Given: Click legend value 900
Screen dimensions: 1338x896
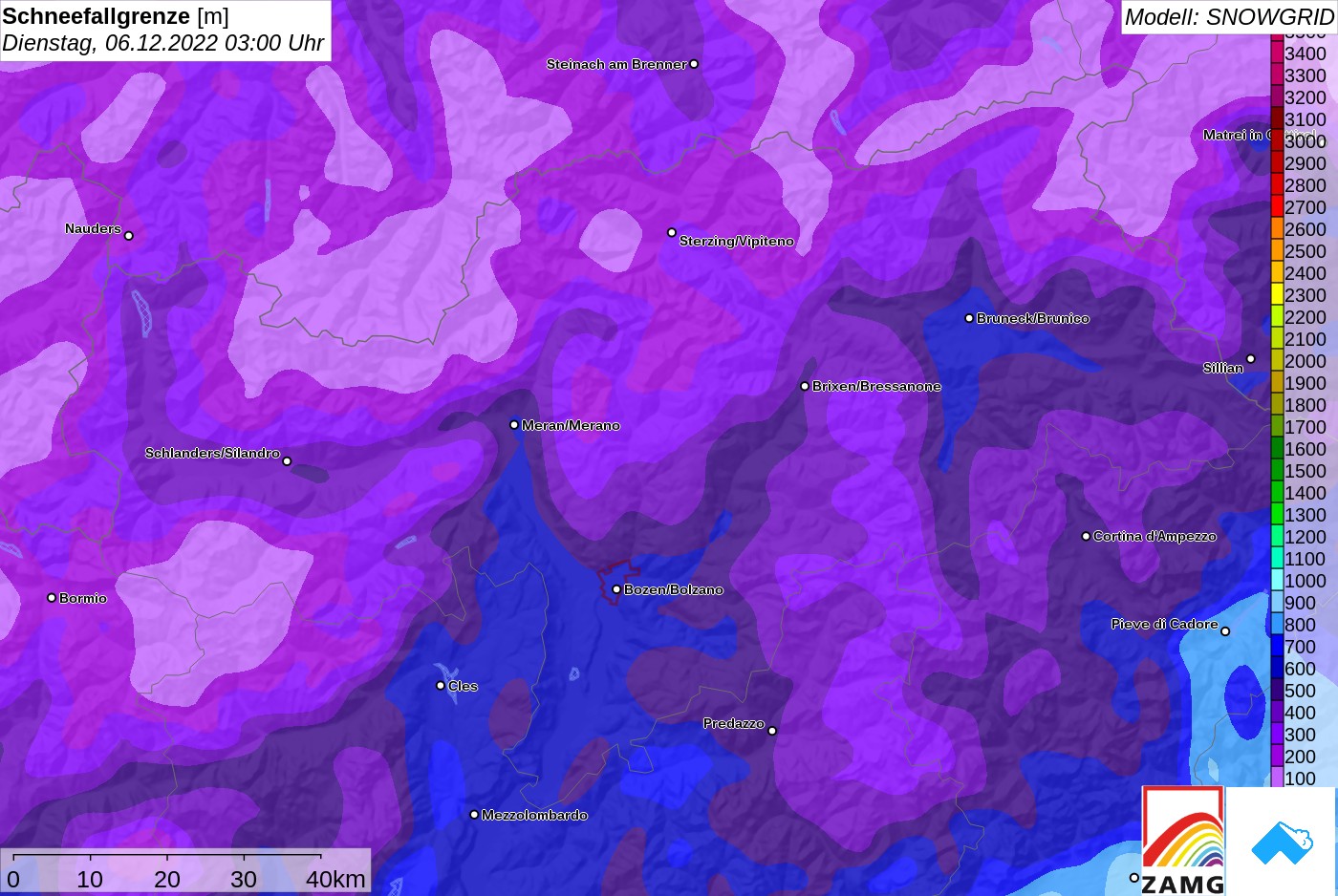Looking at the screenshot, I should tap(1301, 603).
